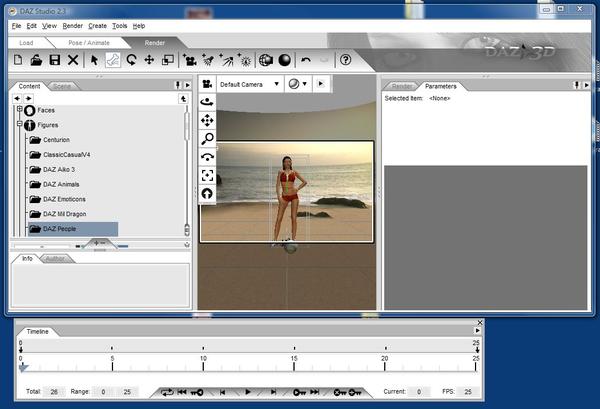Click the Create New Camera icon
600x409 pixels.
(190, 60)
